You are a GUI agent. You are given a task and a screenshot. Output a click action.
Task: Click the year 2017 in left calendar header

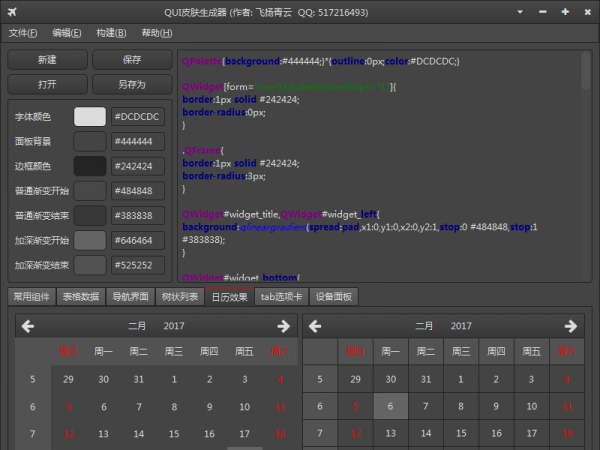tap(173, 326)
